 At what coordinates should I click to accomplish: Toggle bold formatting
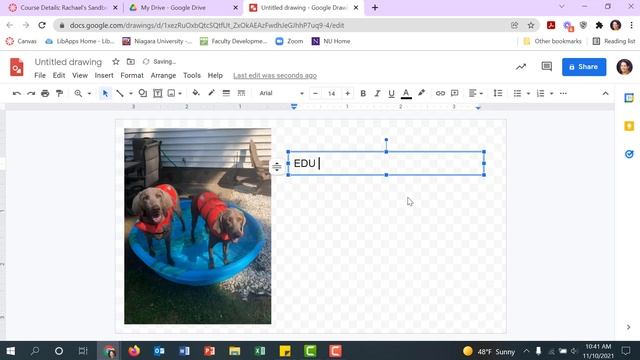[363, 93]
